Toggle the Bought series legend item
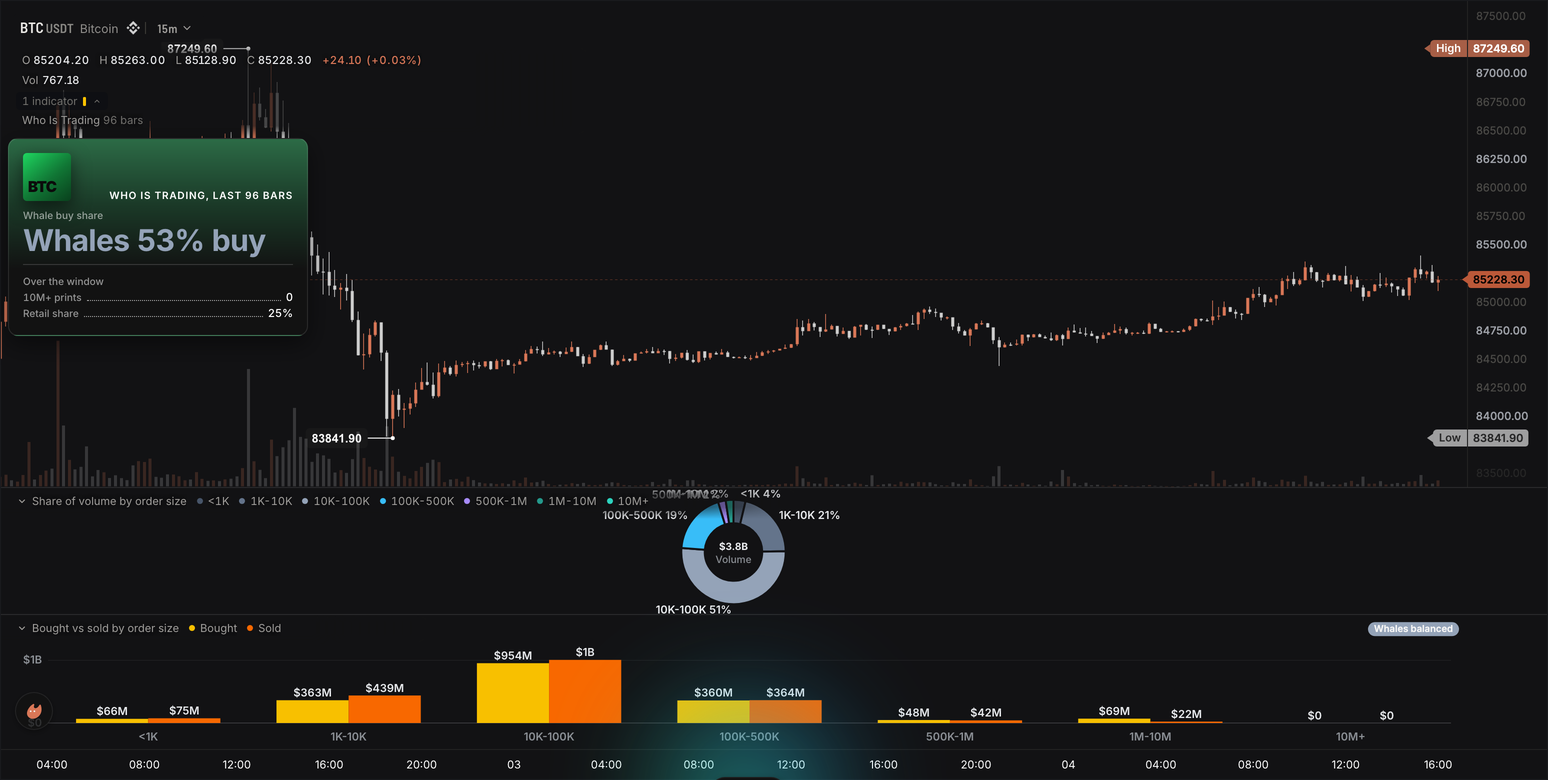1548x780 pixels. 212,628
